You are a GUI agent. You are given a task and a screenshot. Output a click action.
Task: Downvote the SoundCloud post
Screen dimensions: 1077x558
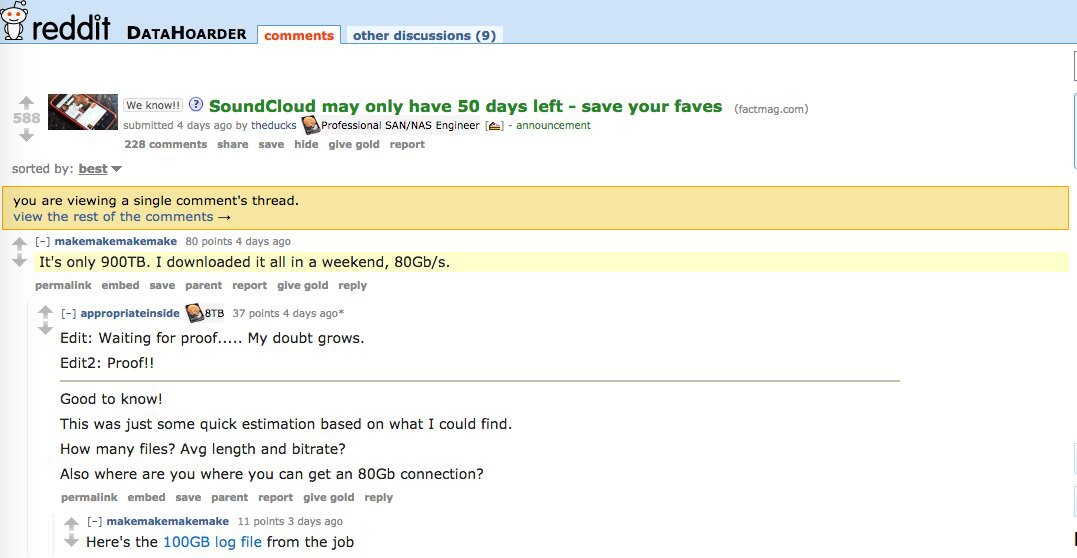[27, 135]
